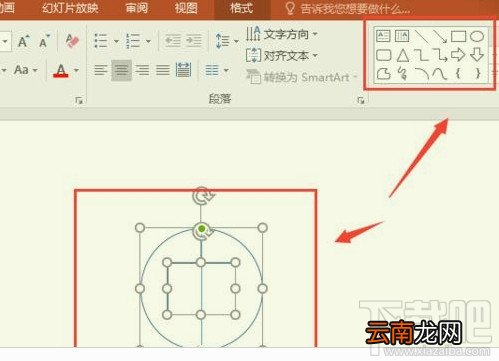
Task: Open the font color dropdown arrow
Action: tap(76, 70)
